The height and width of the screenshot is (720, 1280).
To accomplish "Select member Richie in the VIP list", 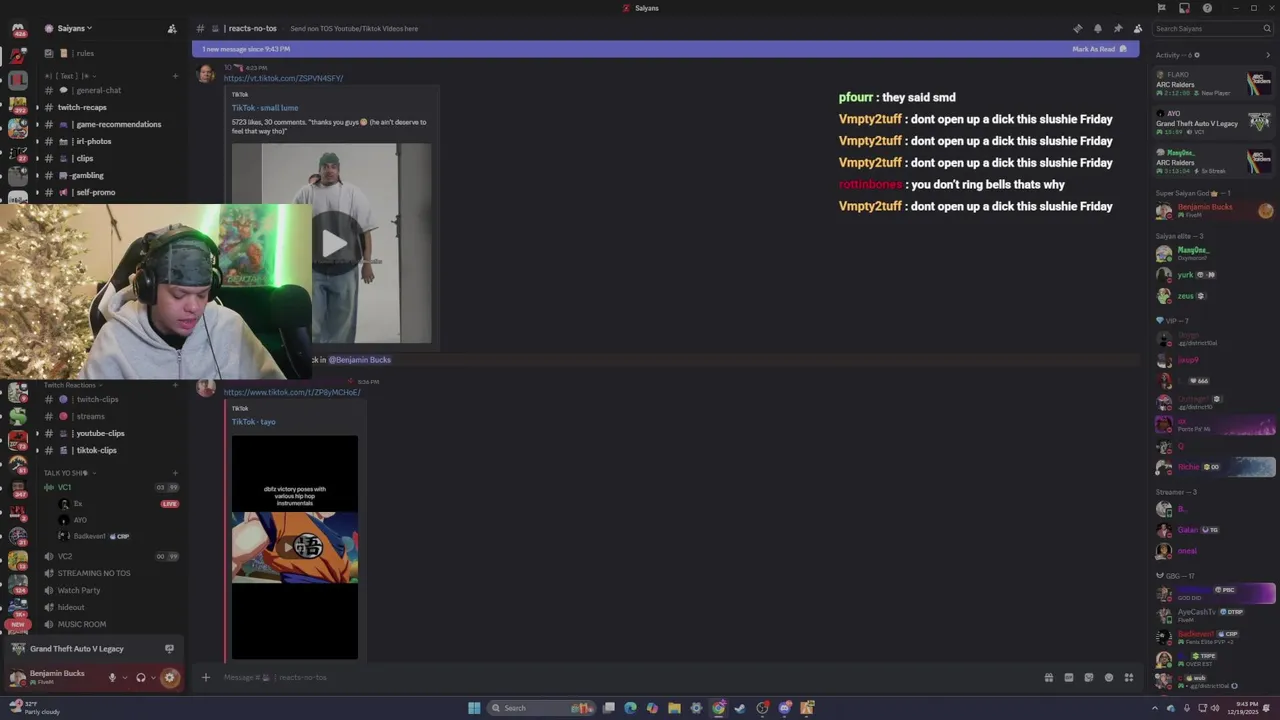I will [x=1214, y=467].
